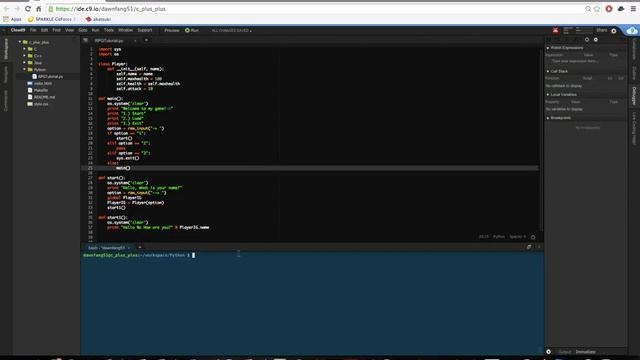Viewport: 640px width, 360px height.
Task: Open the Goto menu
Action: (82, 30)
